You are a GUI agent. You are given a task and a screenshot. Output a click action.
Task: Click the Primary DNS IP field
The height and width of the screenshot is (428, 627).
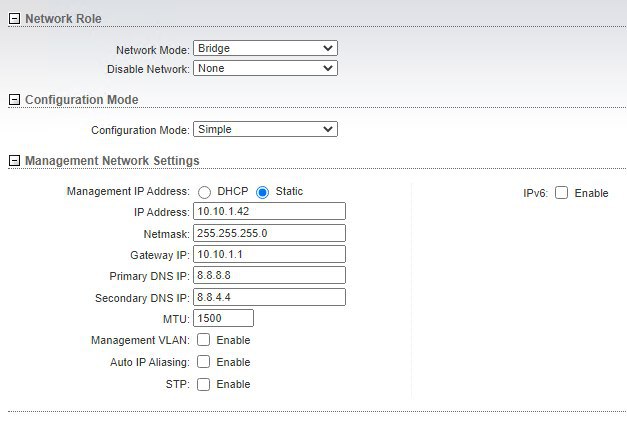point(270,275)
